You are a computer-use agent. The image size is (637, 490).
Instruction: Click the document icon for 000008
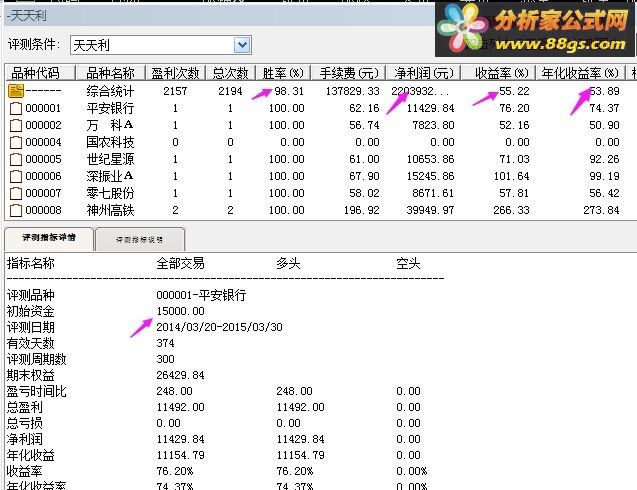pos(16,210)
